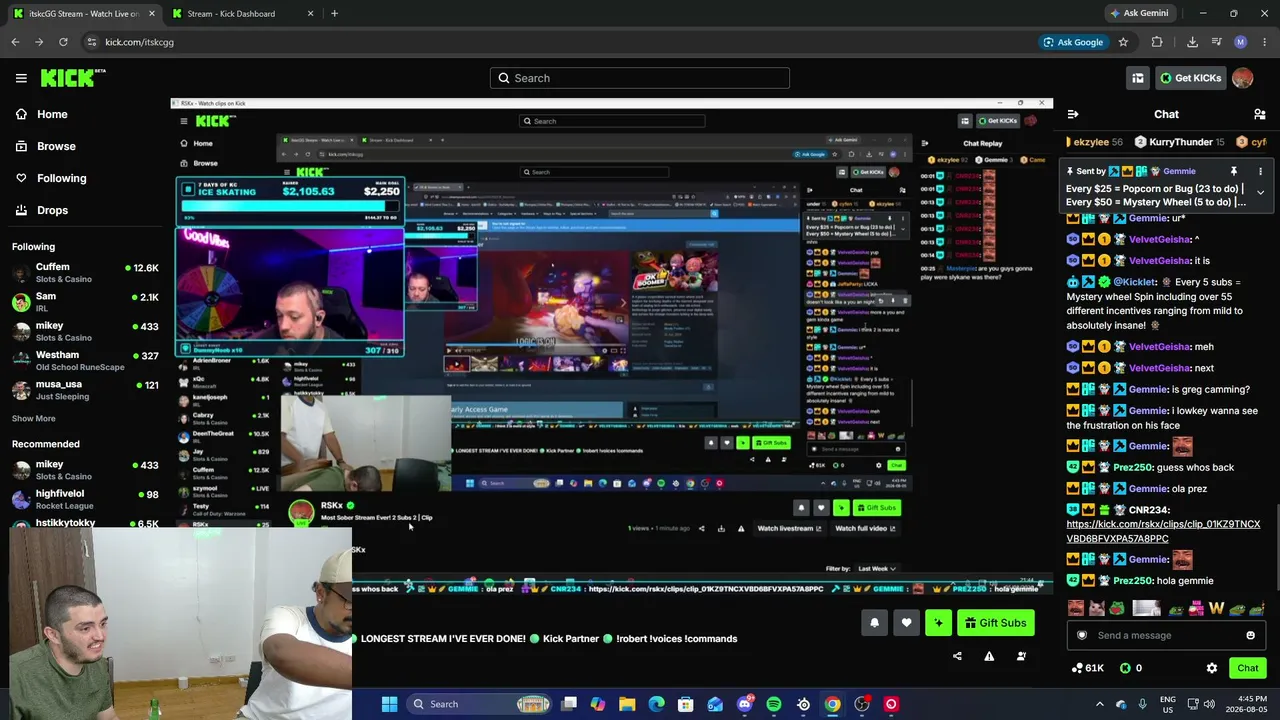Open Microsoft Edge from the taskbar
Screen dimensions: 1280x720
click(x=657, y=704)
